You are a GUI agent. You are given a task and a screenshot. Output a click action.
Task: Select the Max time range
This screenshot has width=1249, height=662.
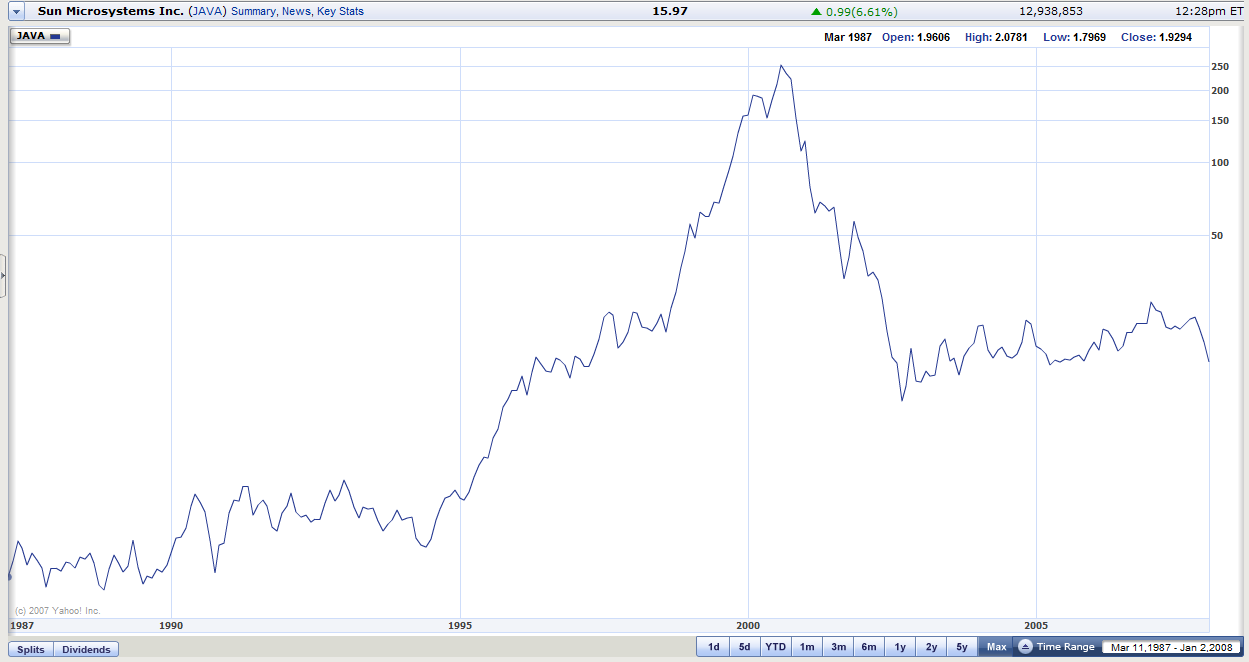pos(996,647)
